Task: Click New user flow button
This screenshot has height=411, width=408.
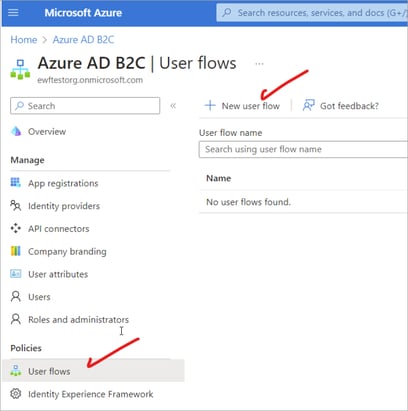Action: [x=242, y=106]
